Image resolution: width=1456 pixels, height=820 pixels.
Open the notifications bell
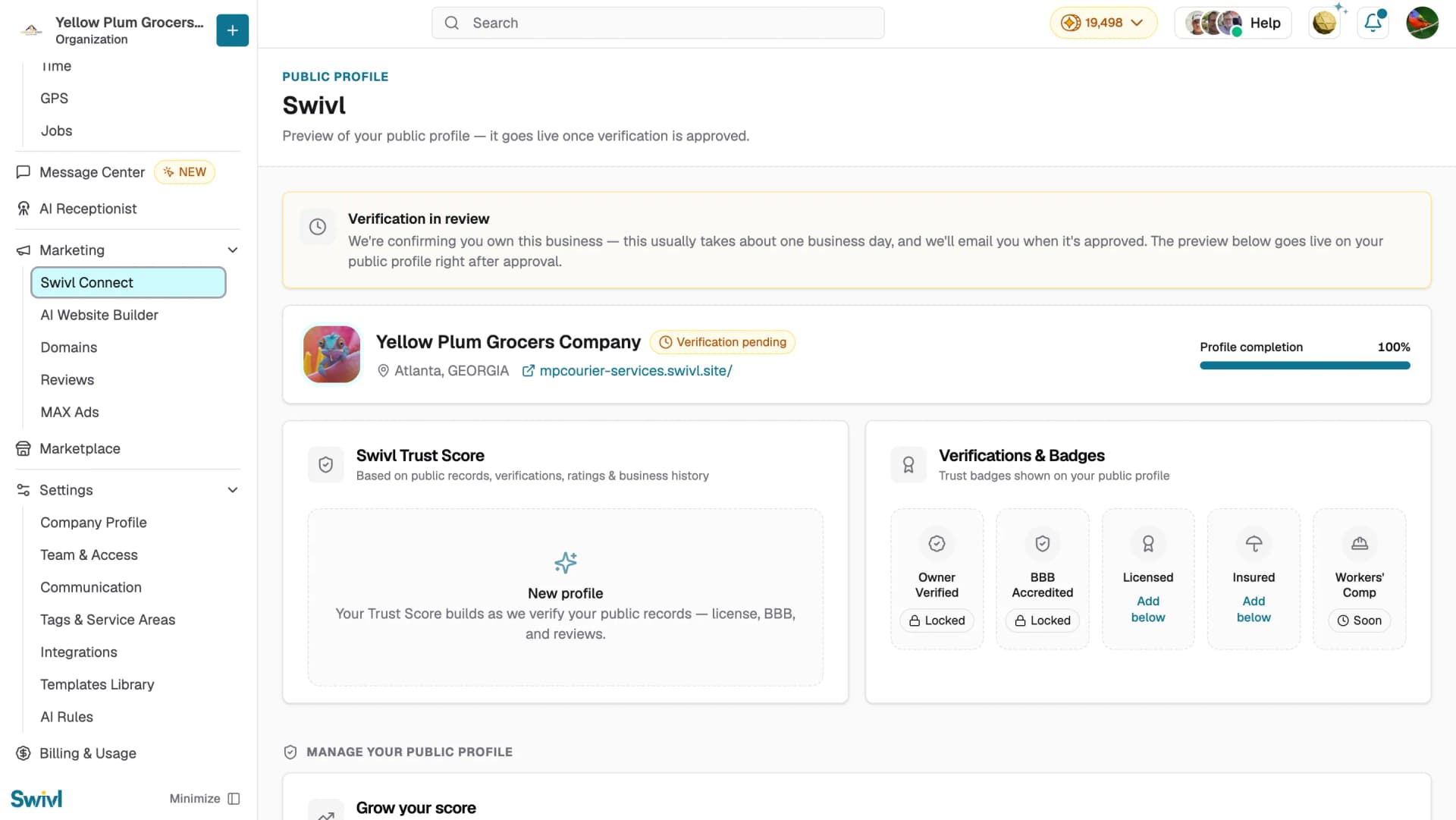coord(1373,23)
